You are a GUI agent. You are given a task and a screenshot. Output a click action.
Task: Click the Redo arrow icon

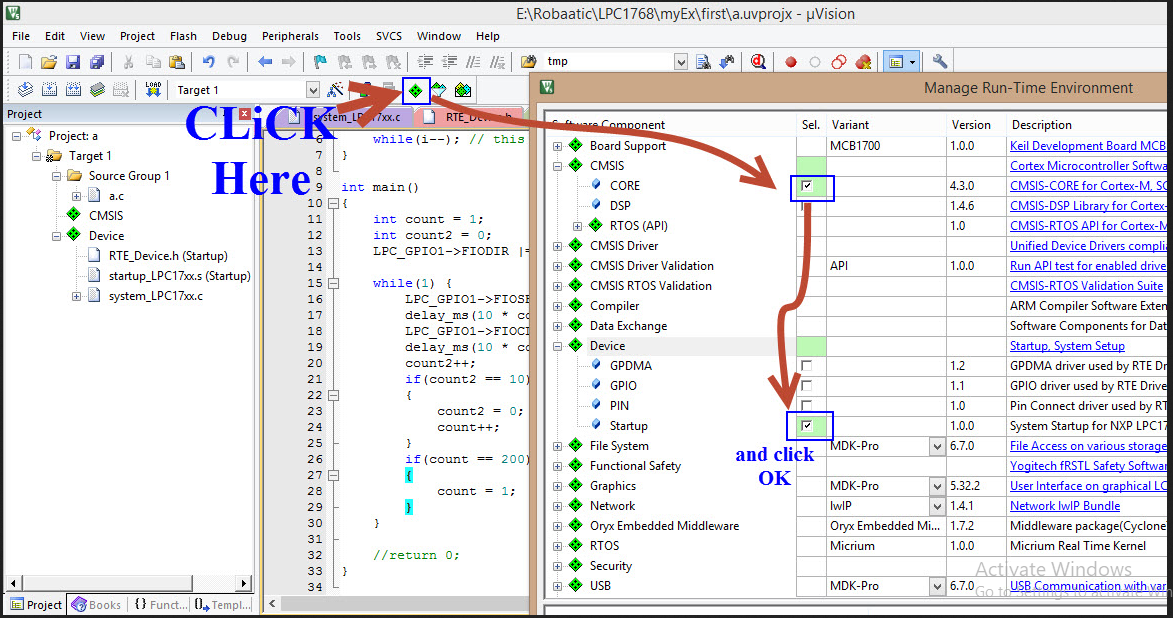point(233,61)
